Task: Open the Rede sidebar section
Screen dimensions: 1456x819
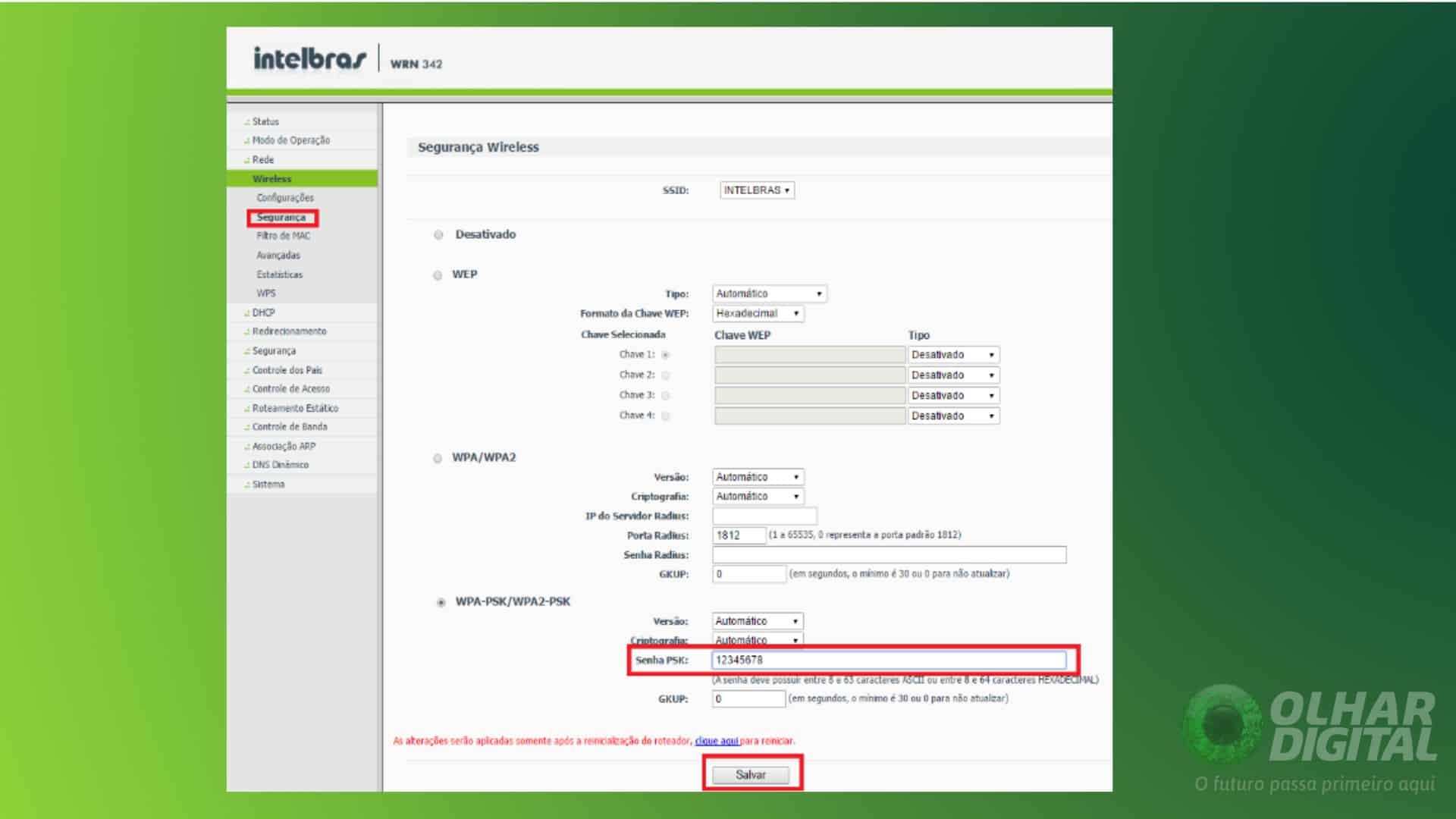Action: pos(262,160)
